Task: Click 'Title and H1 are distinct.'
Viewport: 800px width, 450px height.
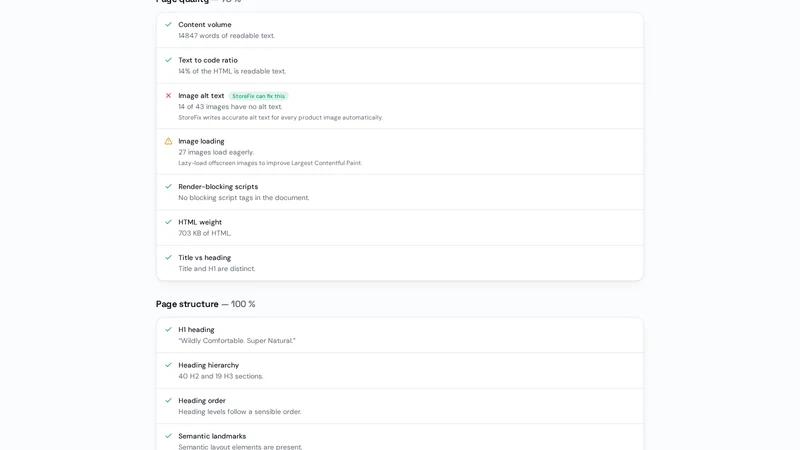Action: (x=216, y=269)
